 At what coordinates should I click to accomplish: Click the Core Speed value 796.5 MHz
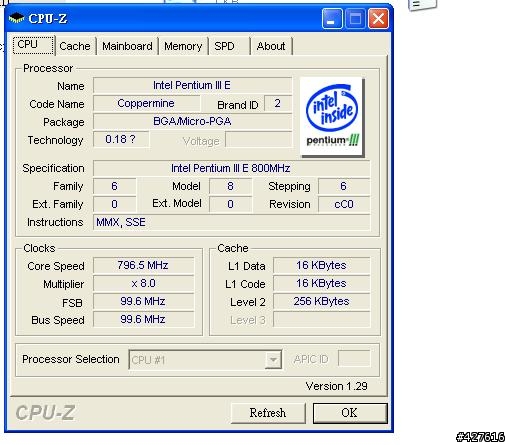[143, 265]
